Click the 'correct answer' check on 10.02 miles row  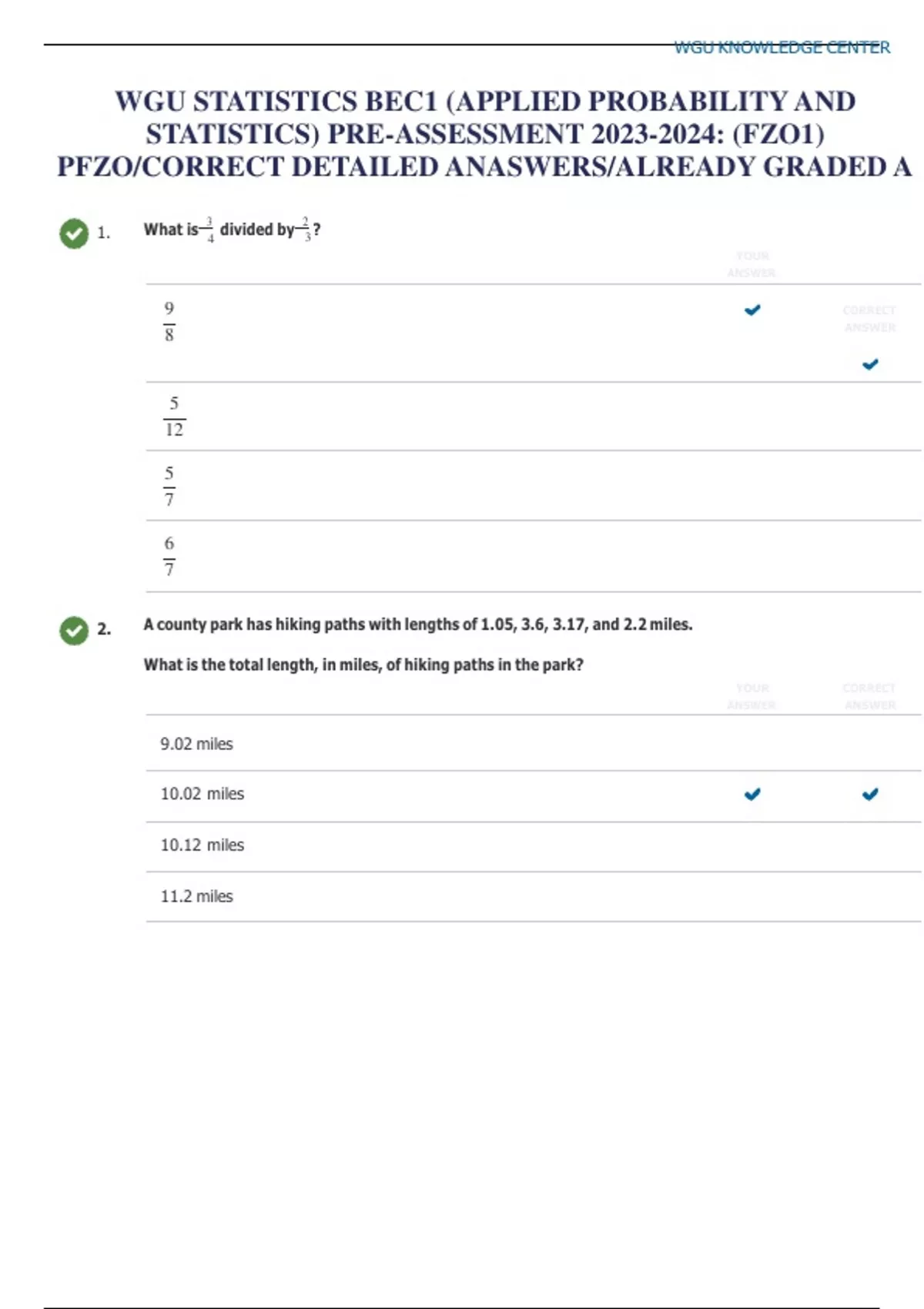coord(870,794)
